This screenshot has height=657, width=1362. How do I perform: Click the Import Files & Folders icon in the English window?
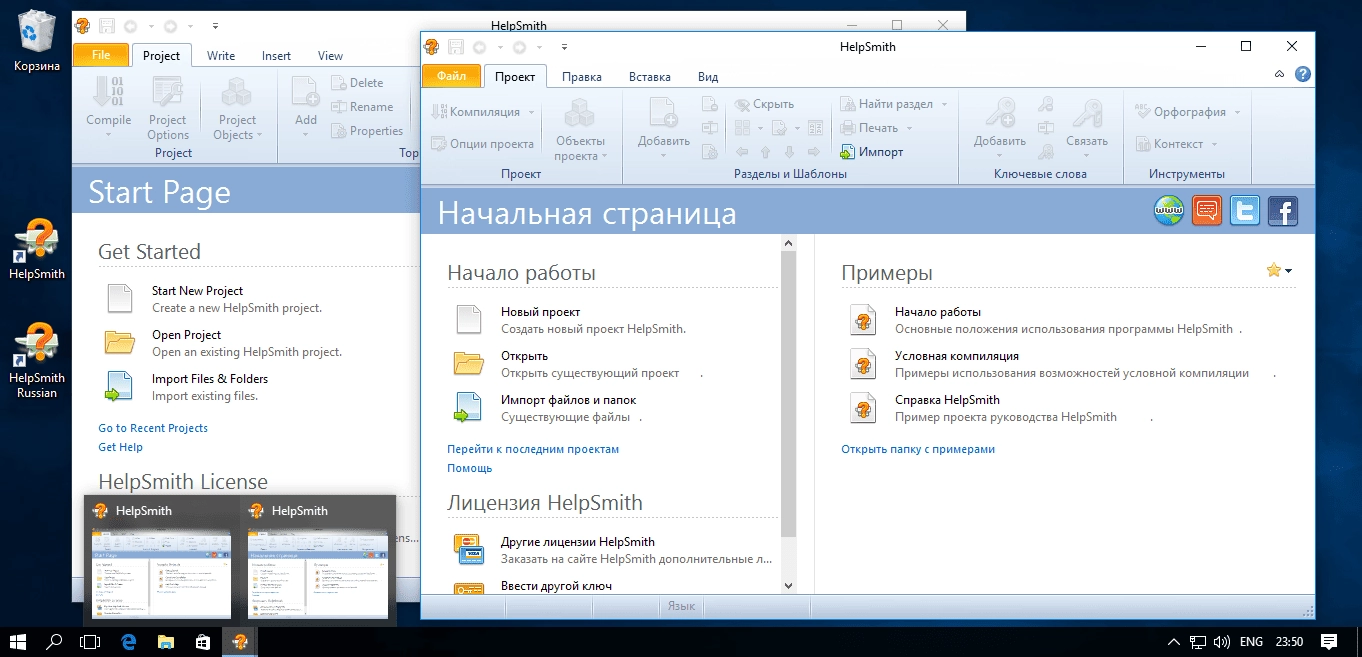[120, 386]
